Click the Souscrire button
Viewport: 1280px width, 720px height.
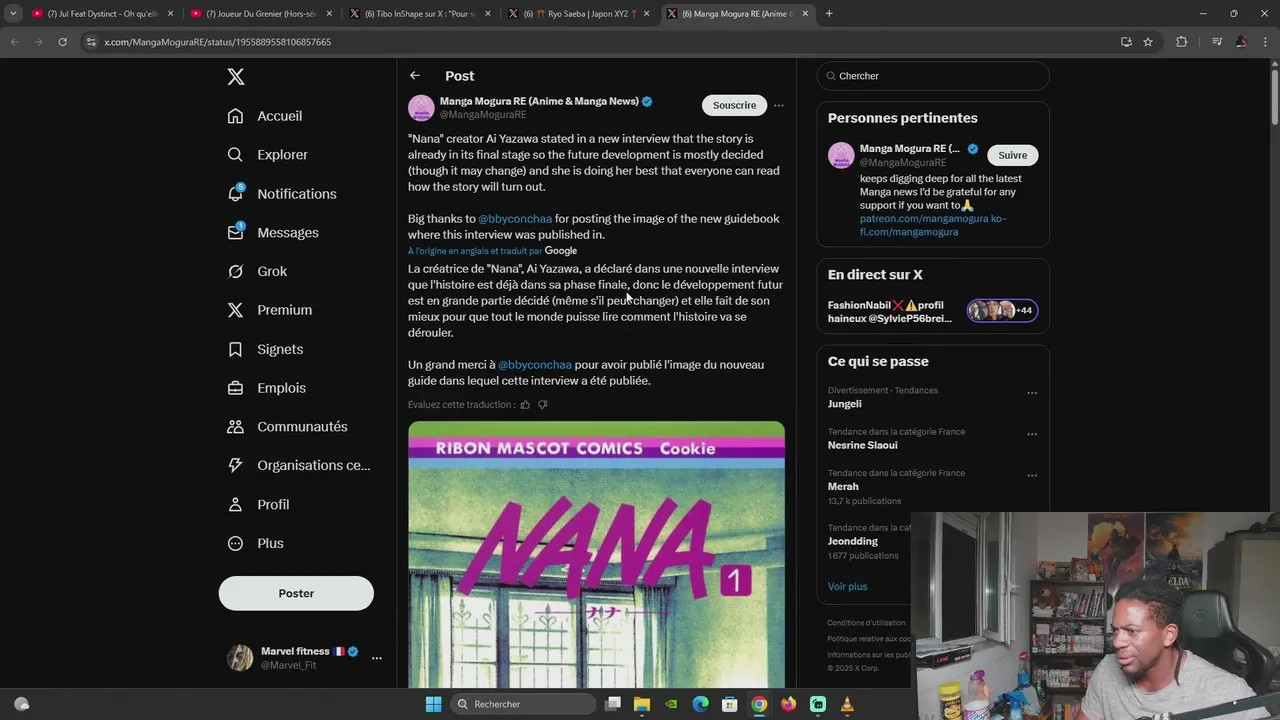[x=734, y=105]
